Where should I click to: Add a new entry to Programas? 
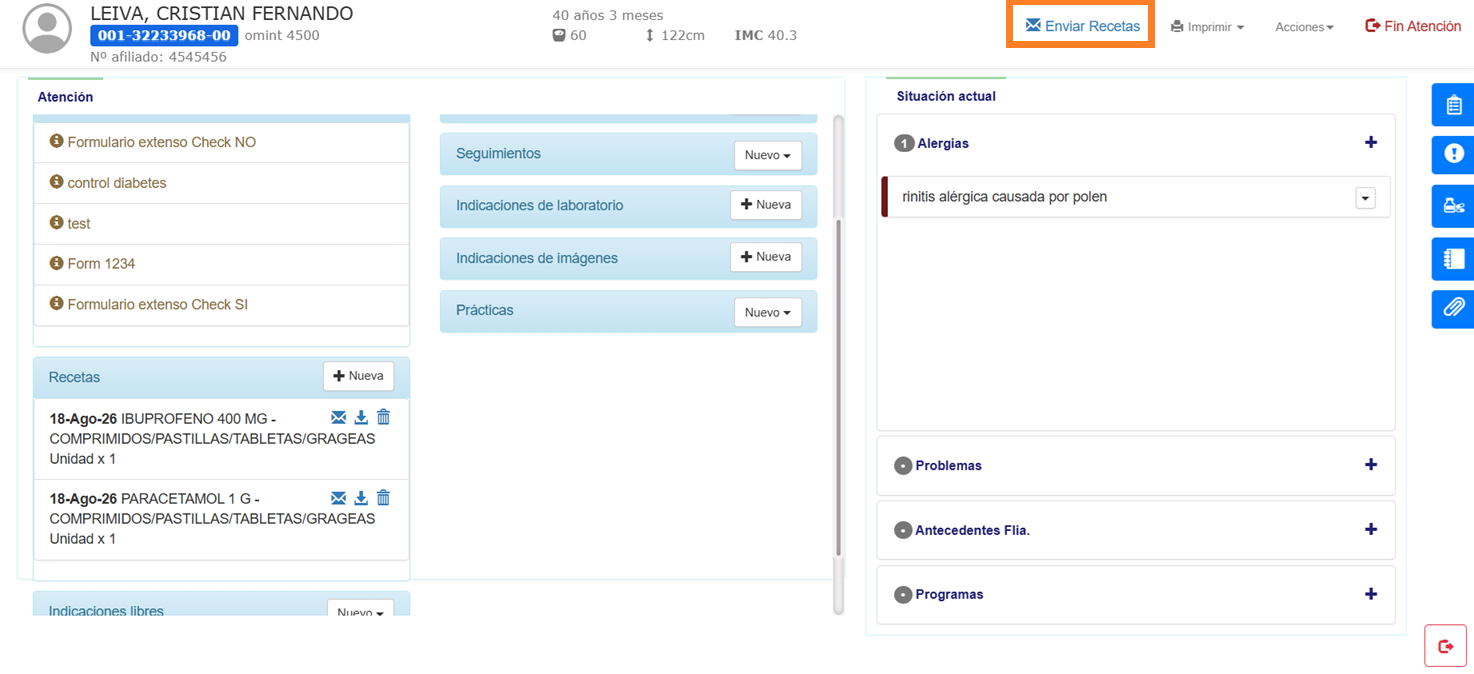(1370, 594)
